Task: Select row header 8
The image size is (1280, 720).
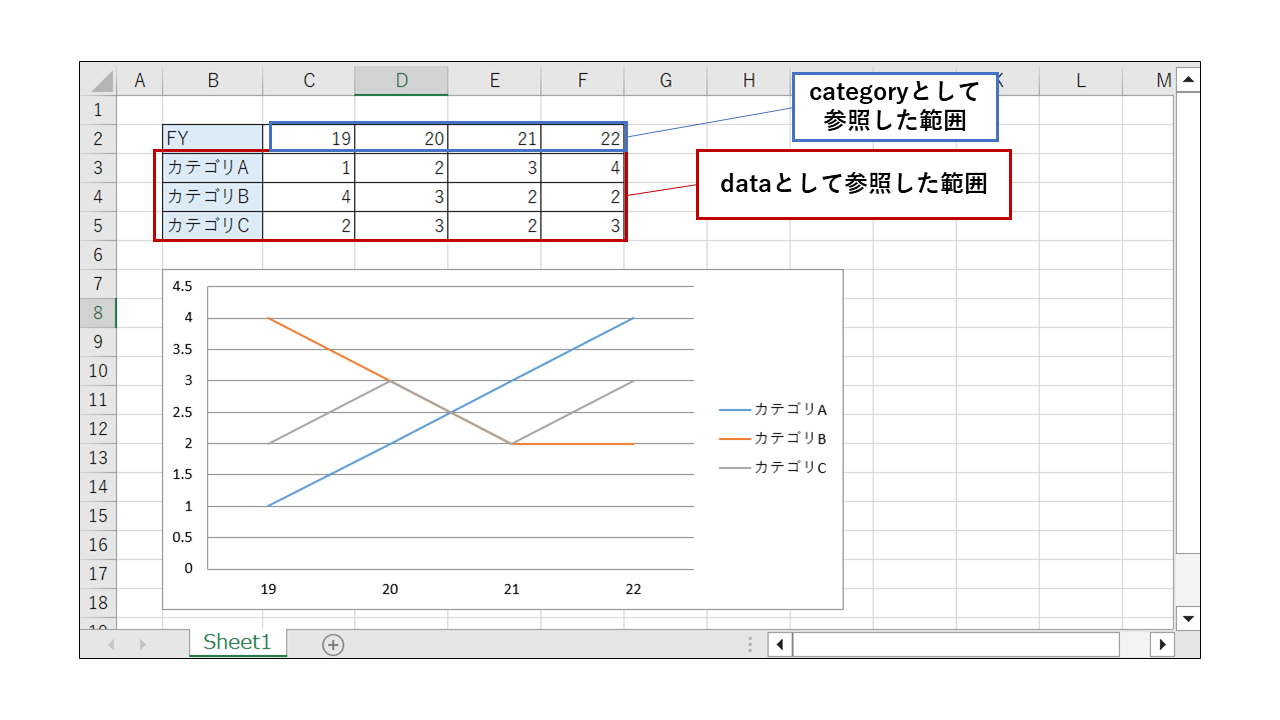Action: pos(98,314)
